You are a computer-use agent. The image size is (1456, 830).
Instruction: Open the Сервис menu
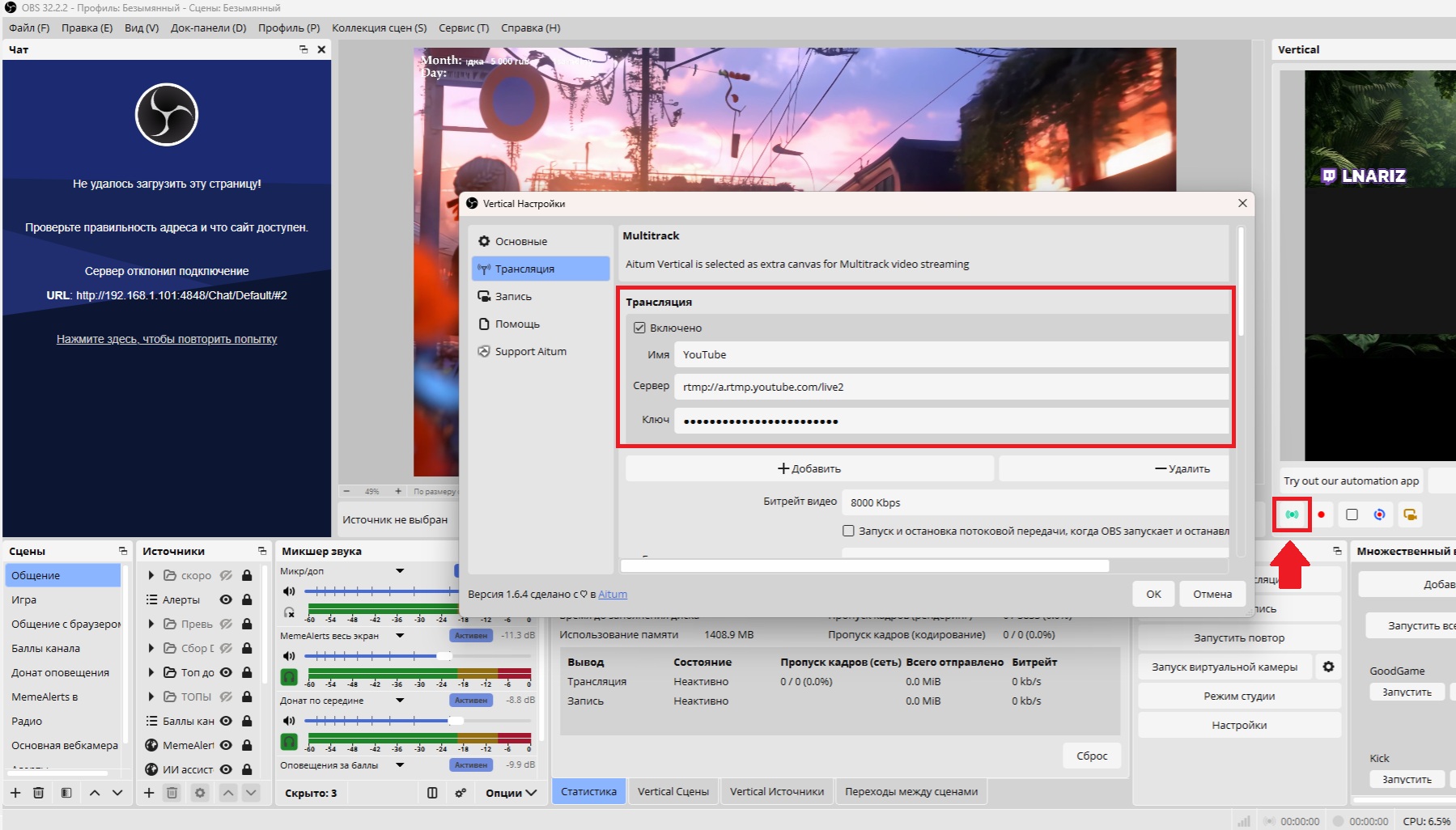(x=464, y=28)
